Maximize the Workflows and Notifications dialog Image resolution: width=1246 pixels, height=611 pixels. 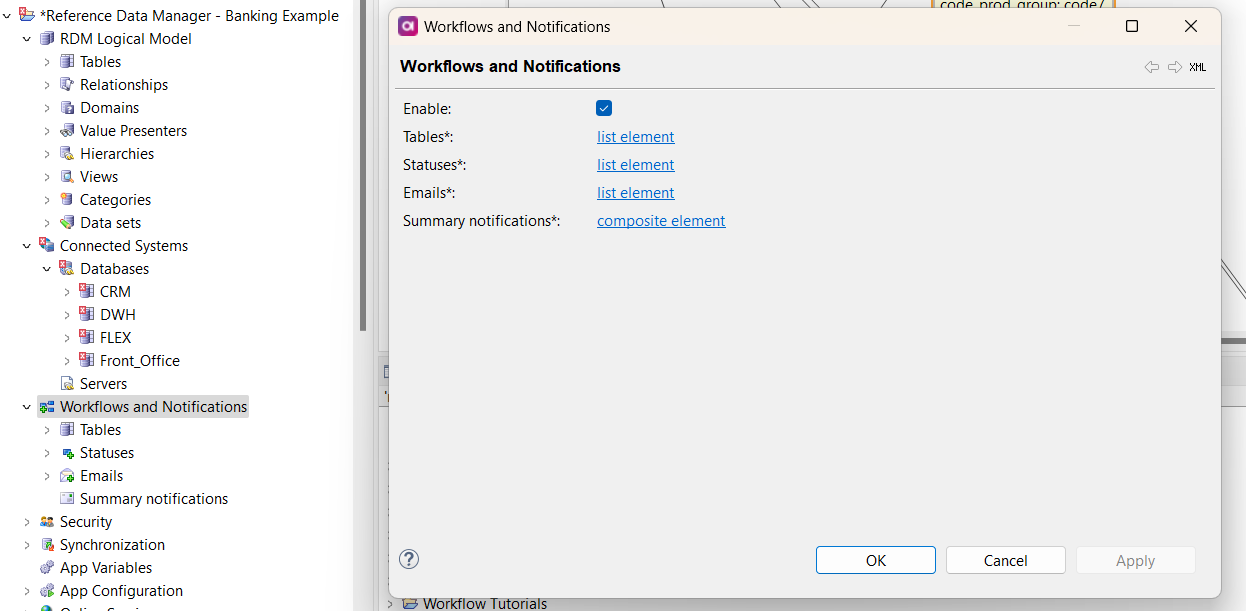pyautogui.click(x=1132, y=26)
